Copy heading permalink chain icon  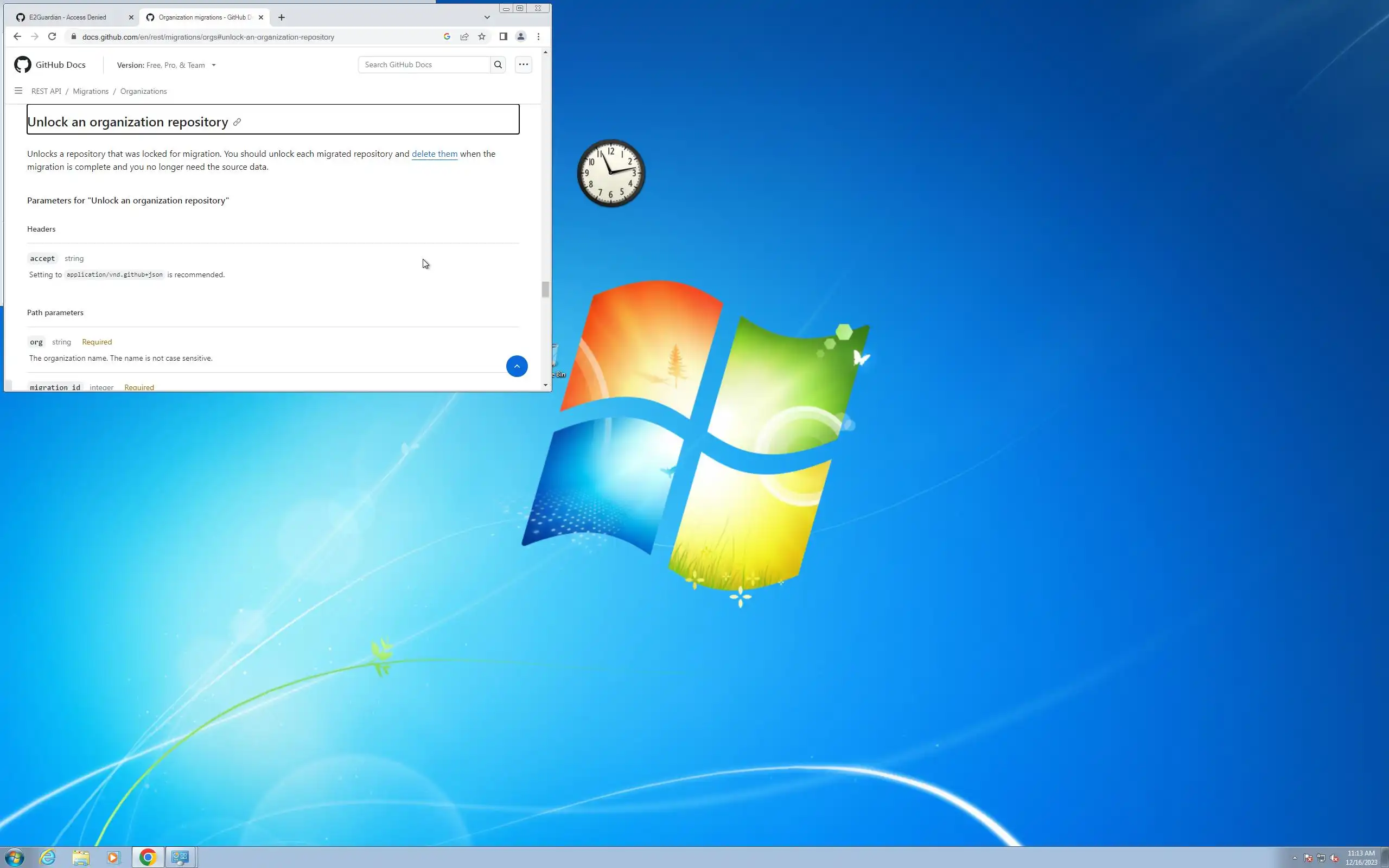coord(237,122)
